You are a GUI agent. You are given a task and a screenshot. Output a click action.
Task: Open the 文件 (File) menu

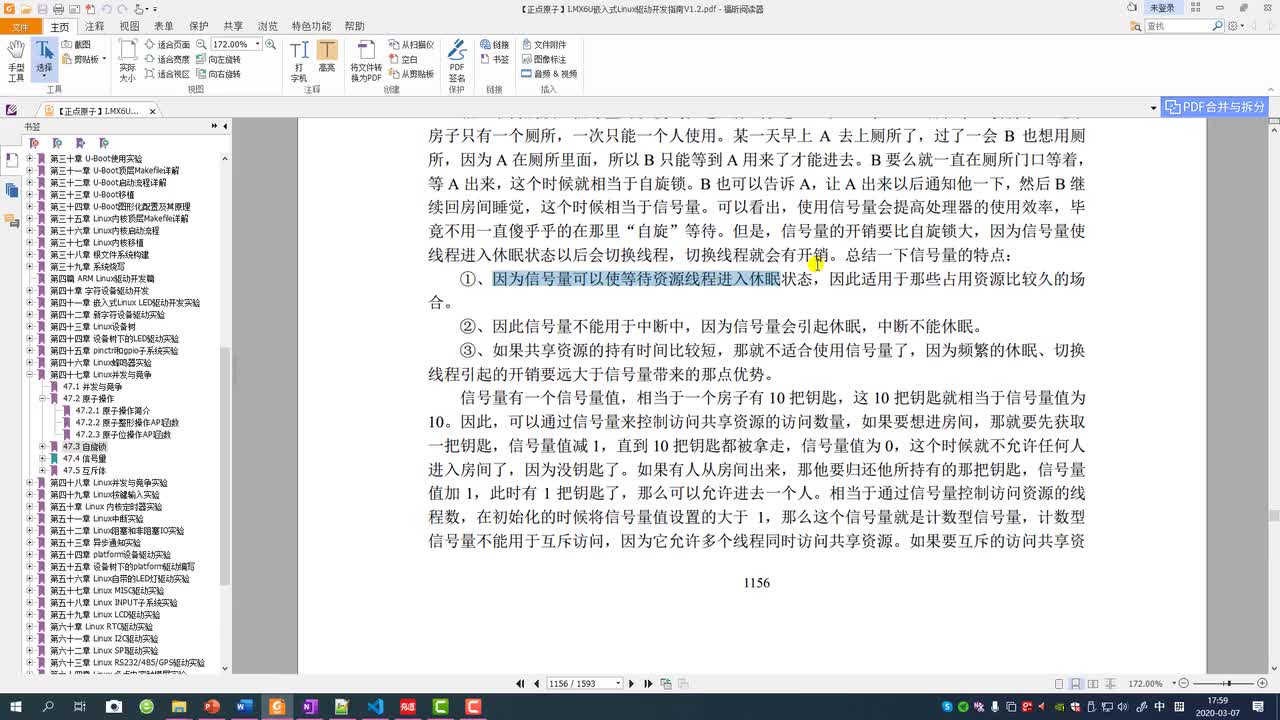tap(20, 27)
